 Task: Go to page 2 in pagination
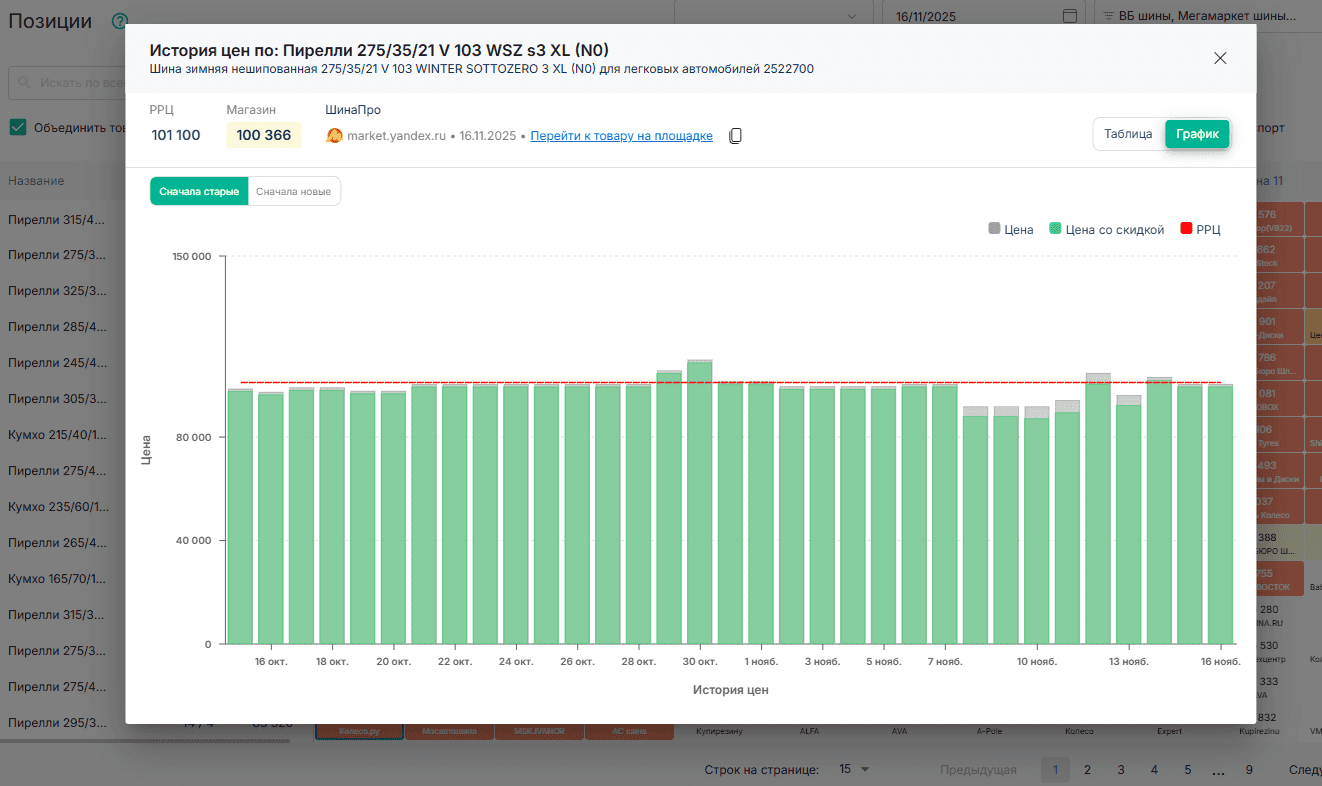coord(1087,769)
